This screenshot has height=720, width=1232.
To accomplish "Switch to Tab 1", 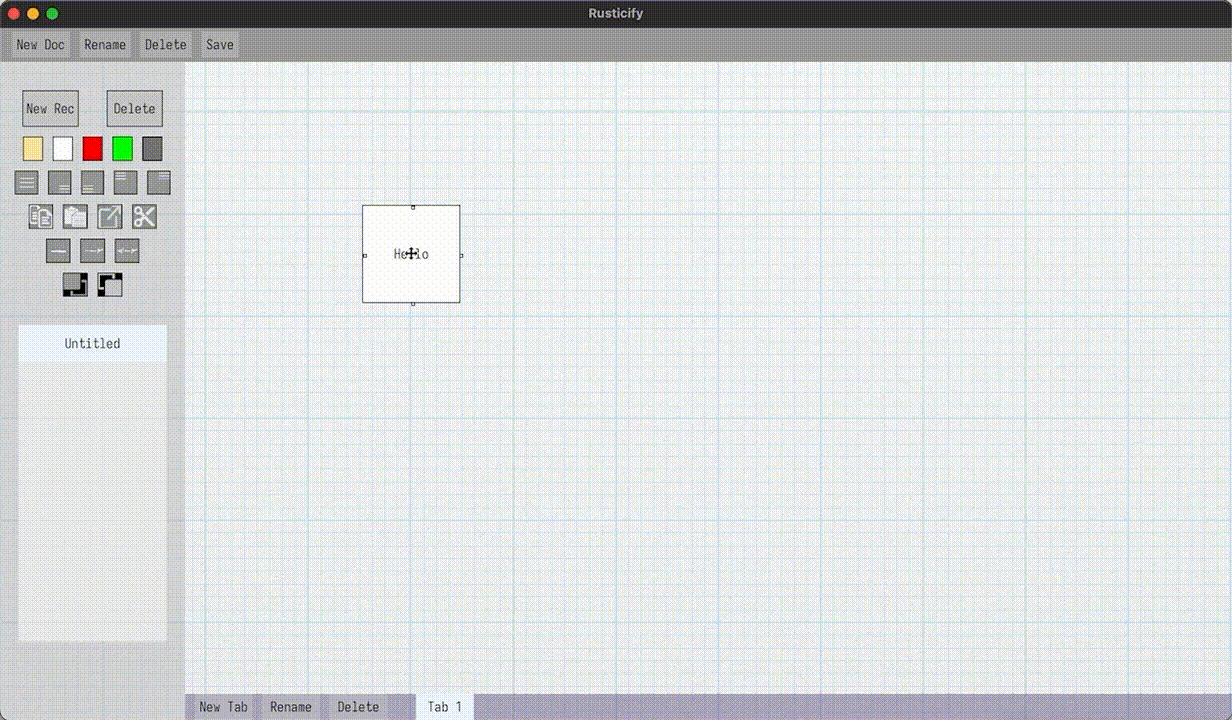I will tap(445, 707).
